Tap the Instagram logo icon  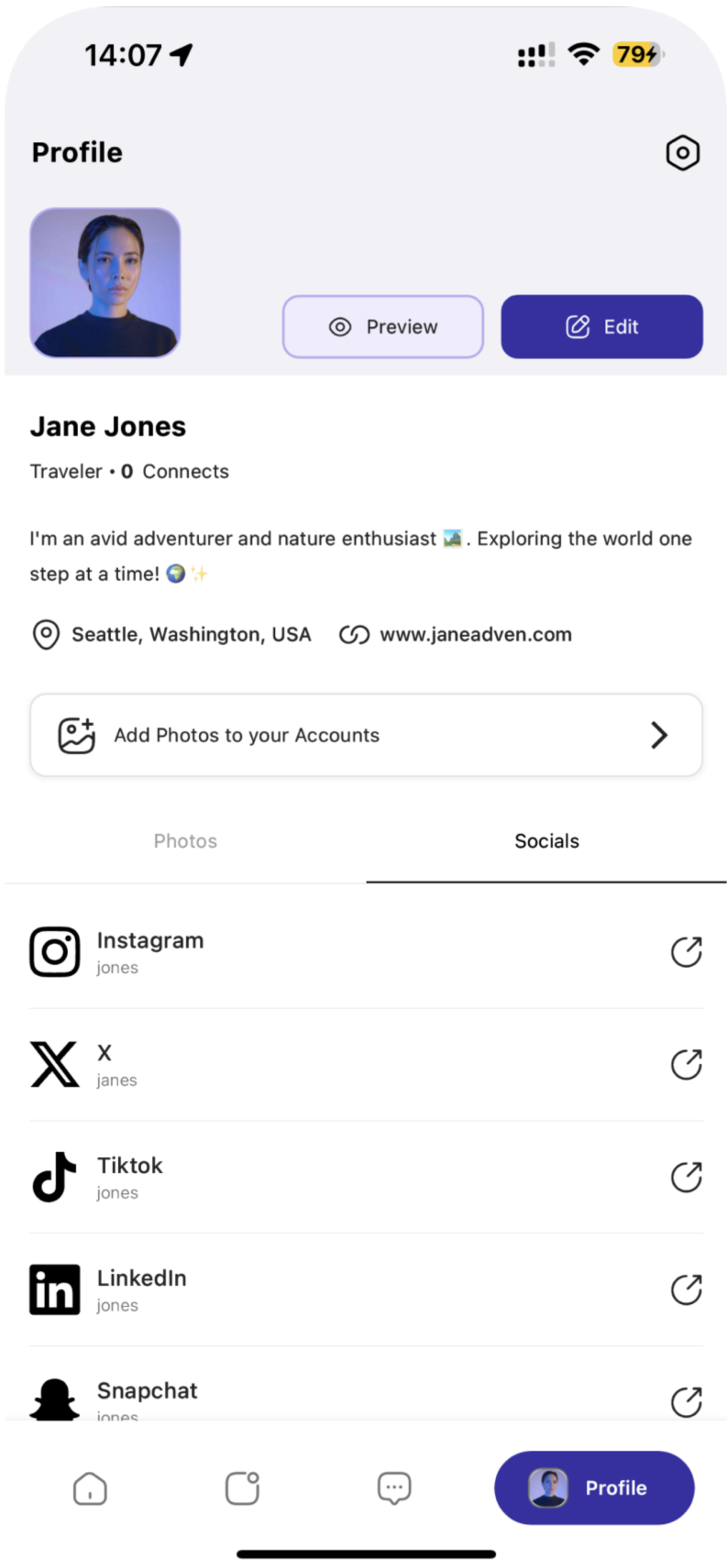click(55, 952)
